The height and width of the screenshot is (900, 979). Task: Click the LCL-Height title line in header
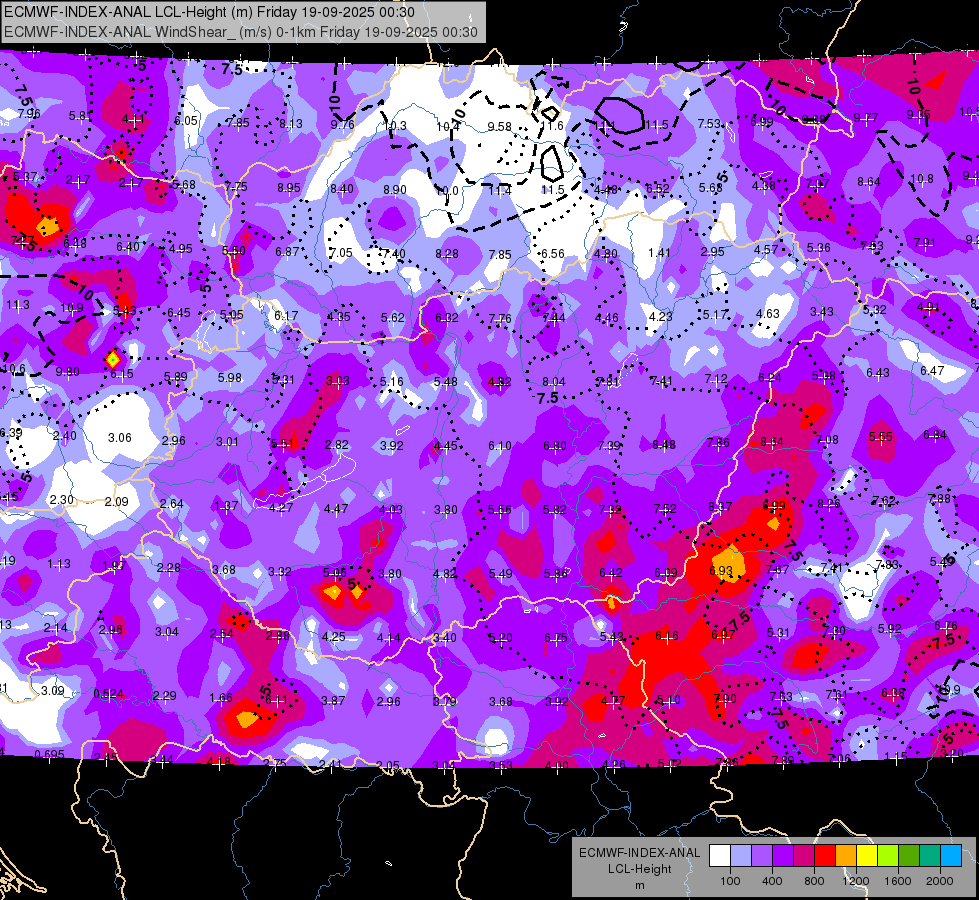point(210,12)
